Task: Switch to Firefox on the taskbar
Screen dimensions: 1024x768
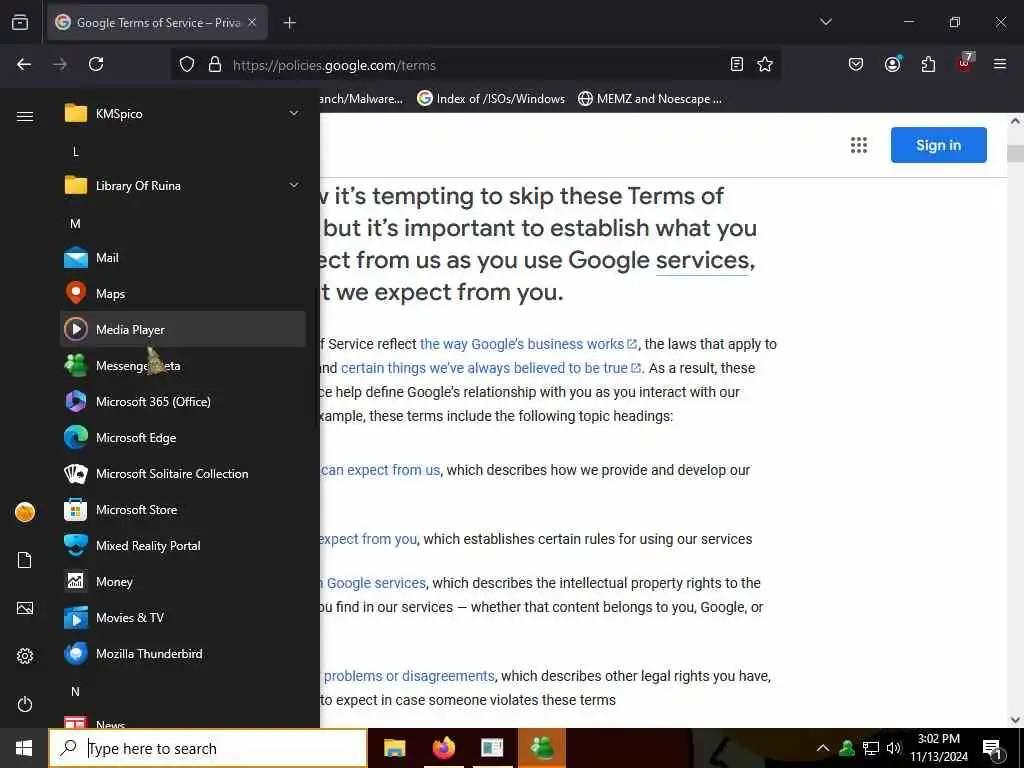Action: pos(443,748)
